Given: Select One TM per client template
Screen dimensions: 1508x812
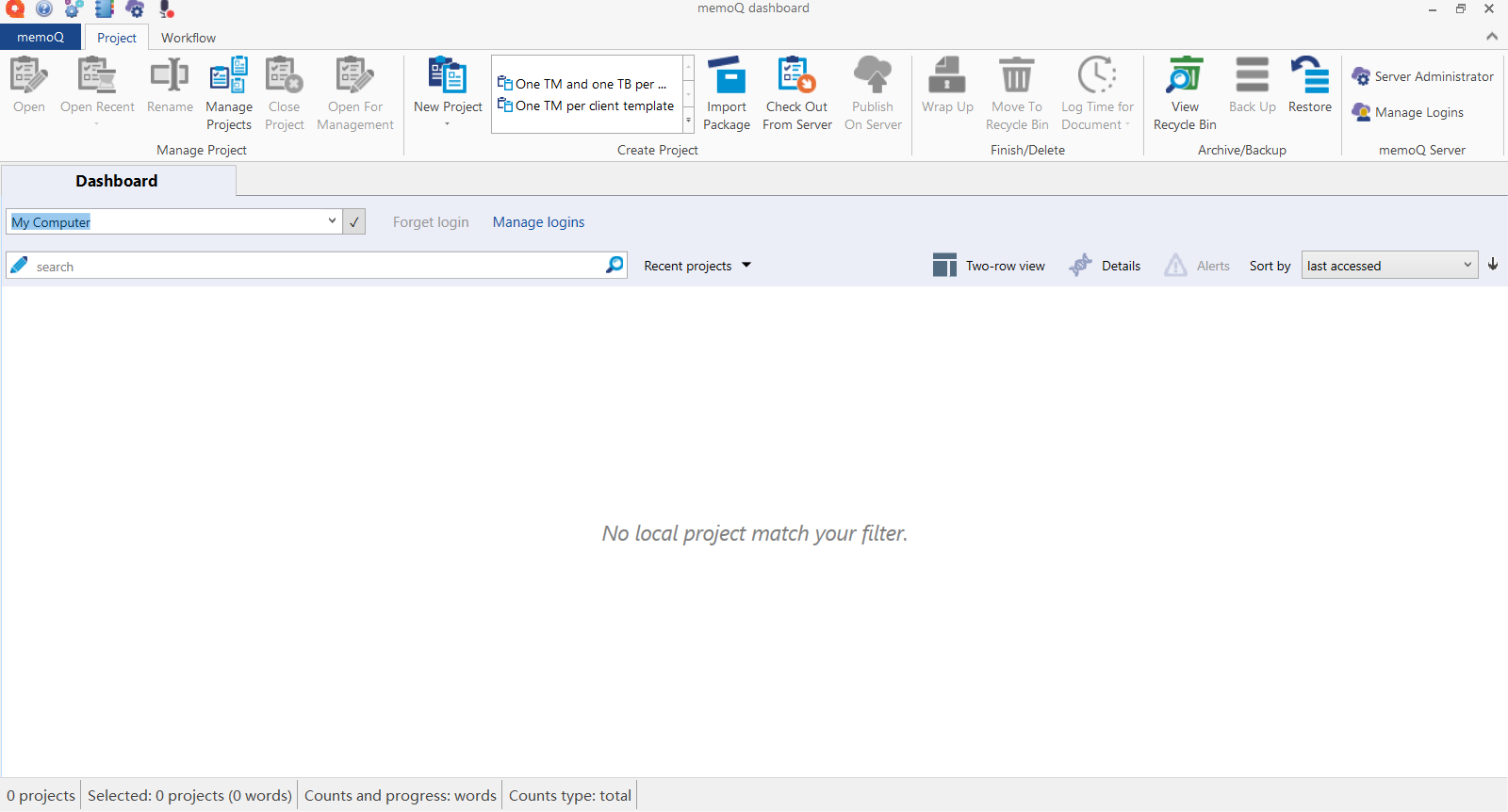Looking at the screenshot, I should tap(585, 106).
